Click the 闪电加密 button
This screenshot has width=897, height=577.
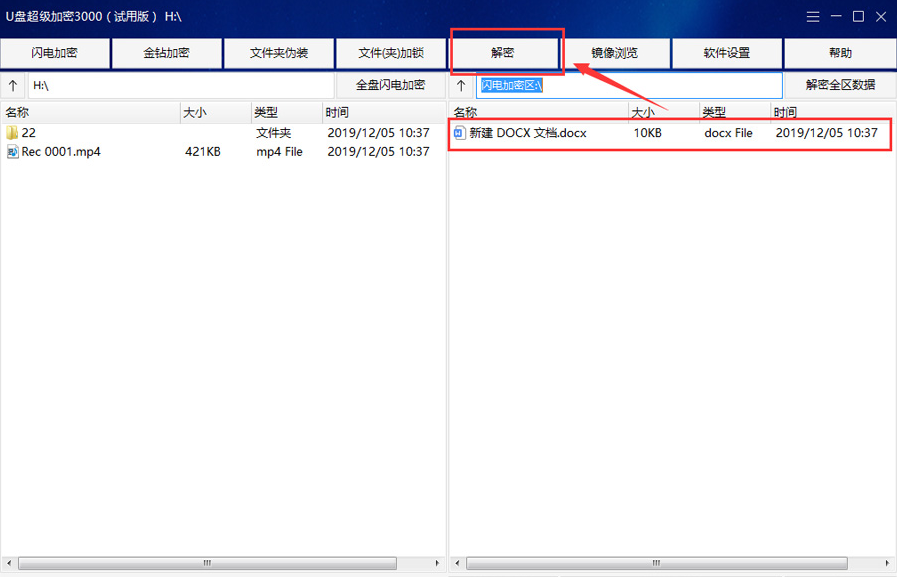click(55, 53)
